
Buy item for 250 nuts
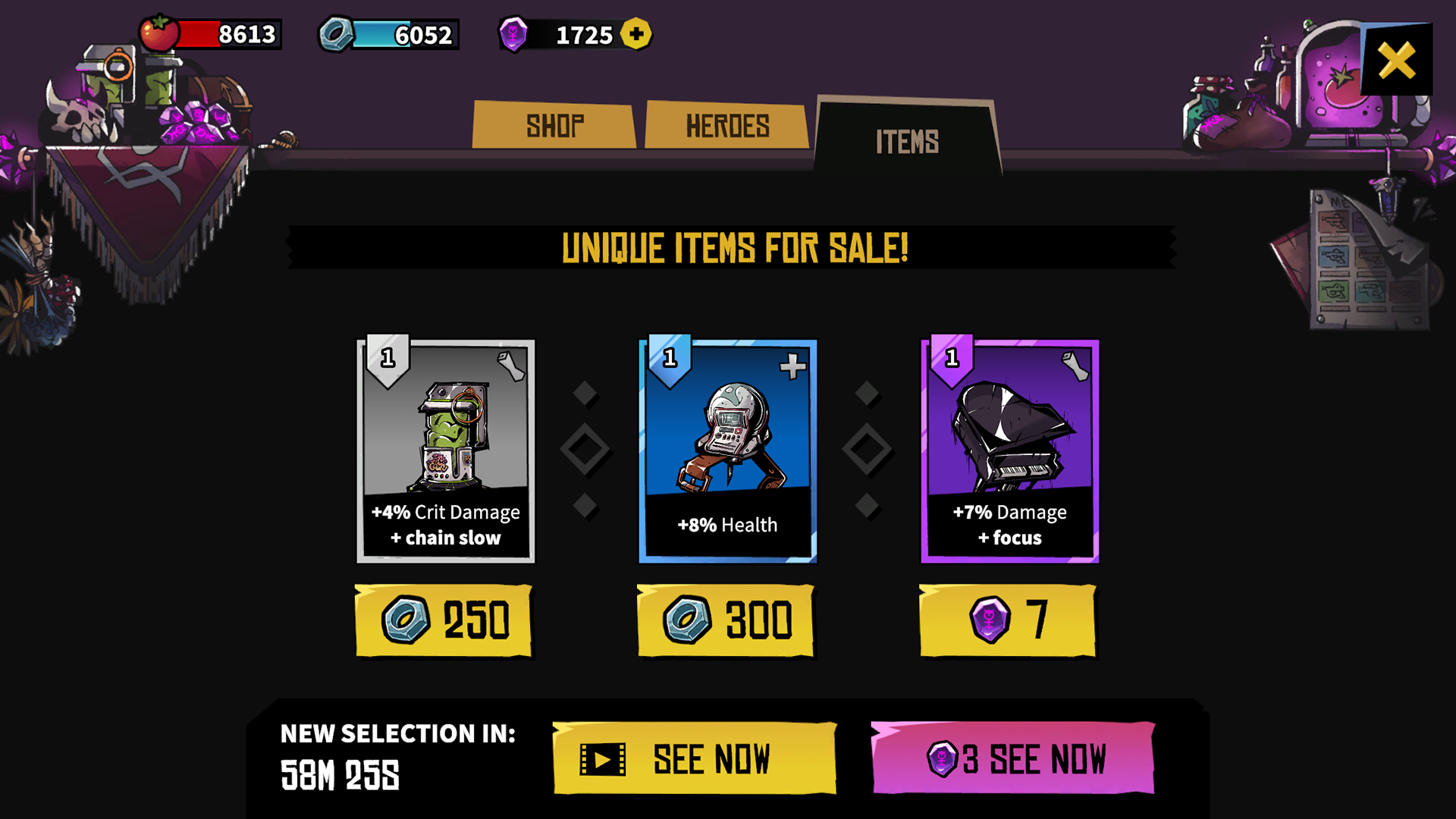(x=444, y=620)
